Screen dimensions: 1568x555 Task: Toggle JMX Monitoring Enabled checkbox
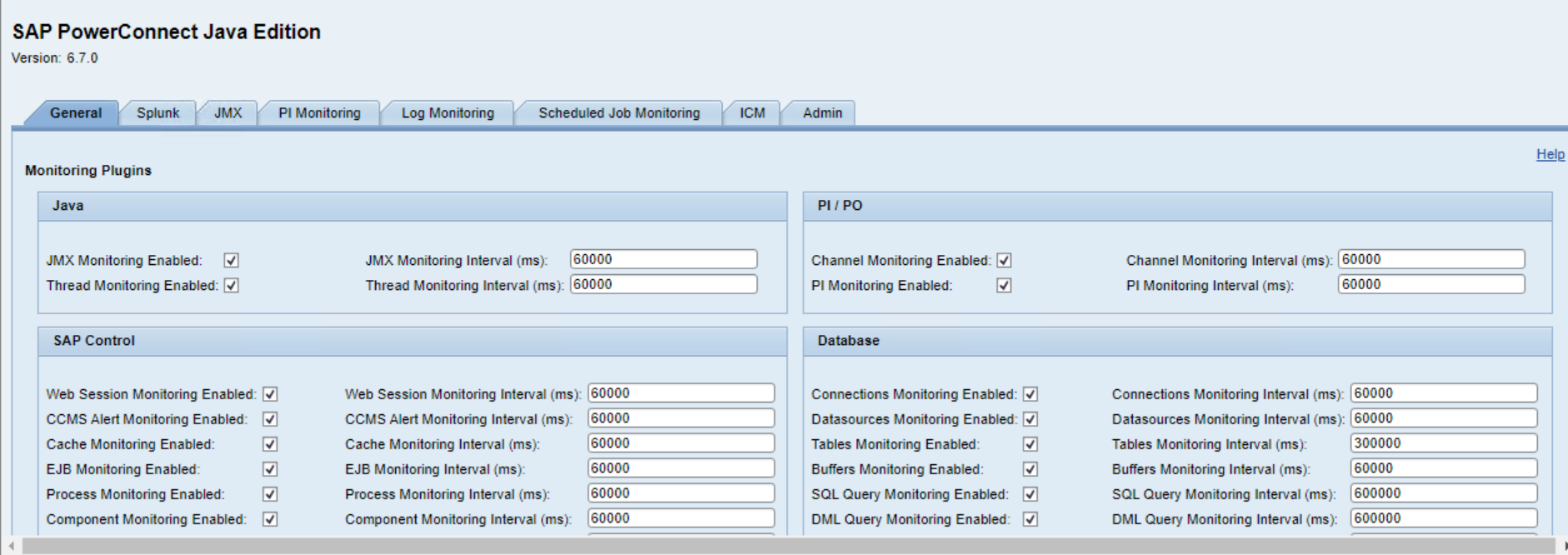tap(232, 261)
